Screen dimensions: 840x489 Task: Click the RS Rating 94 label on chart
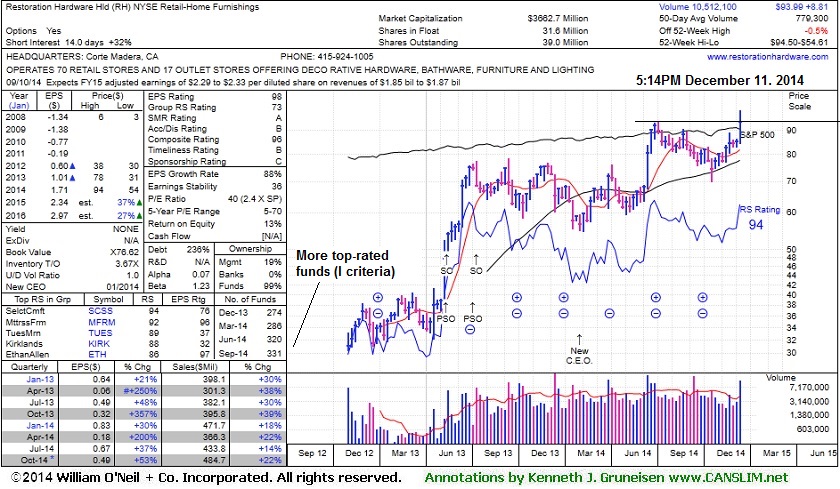tap(760, 217)
